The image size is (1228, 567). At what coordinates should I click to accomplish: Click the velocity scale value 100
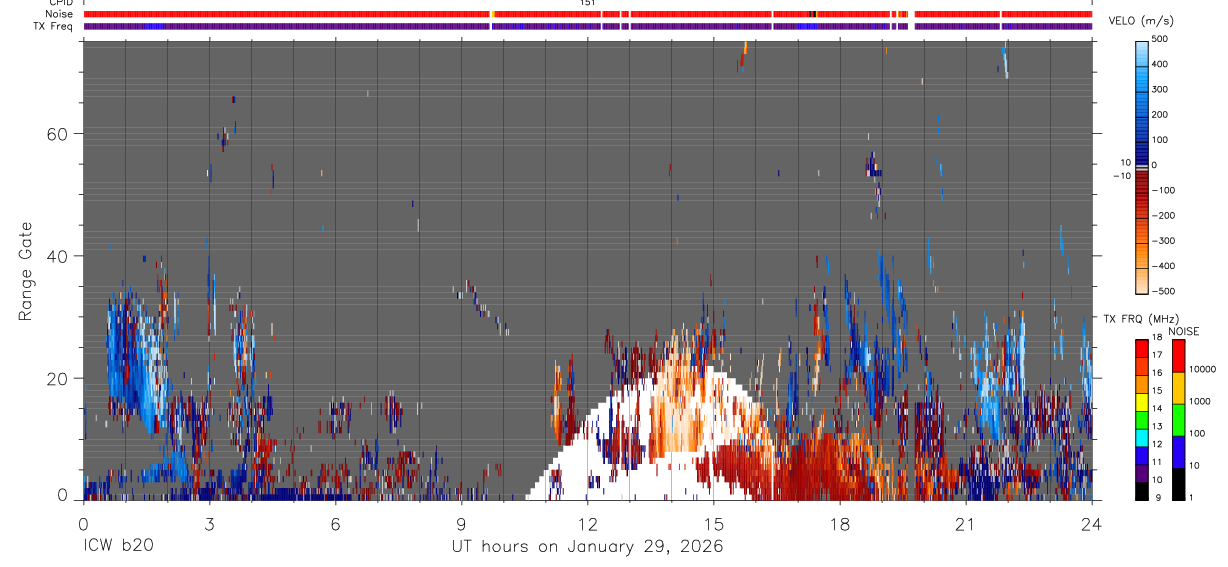pyautogui.click(x=1160, y=140)
